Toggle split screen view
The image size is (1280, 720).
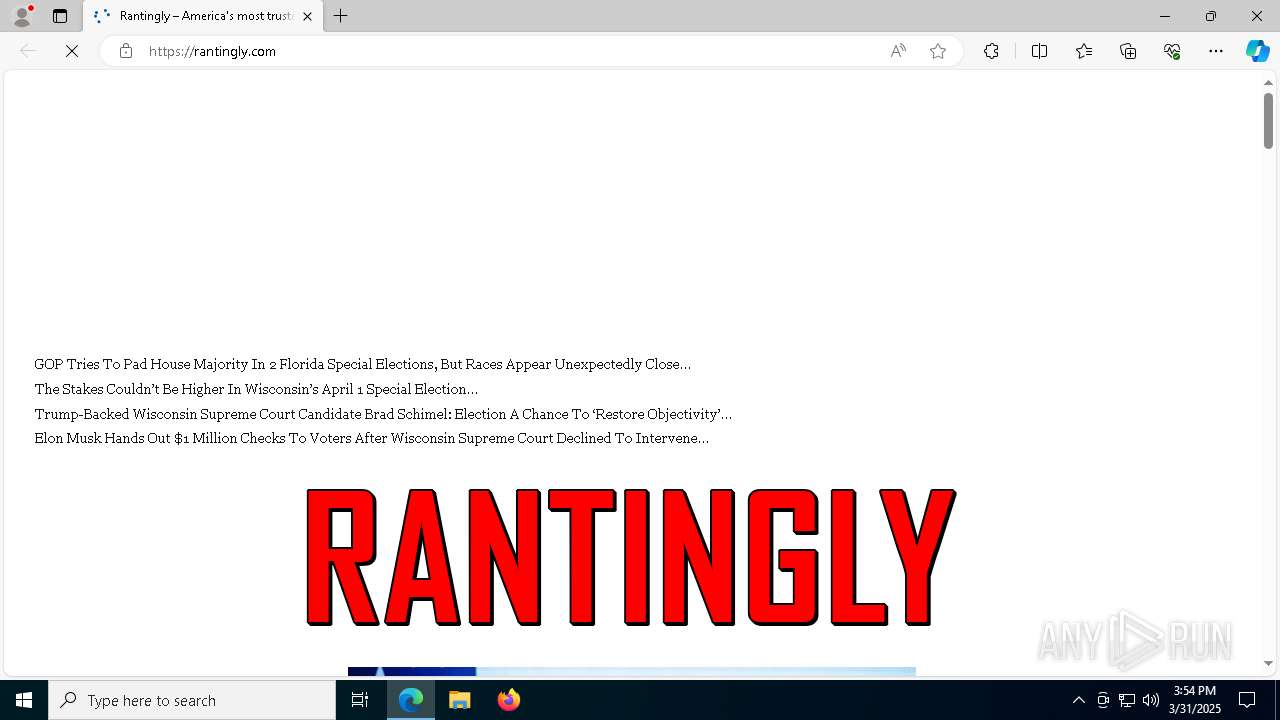1039,51
